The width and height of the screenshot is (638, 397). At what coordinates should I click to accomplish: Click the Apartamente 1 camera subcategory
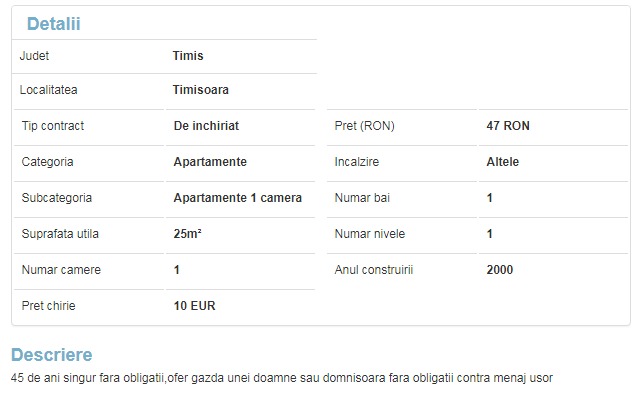[x=238, y=198]
